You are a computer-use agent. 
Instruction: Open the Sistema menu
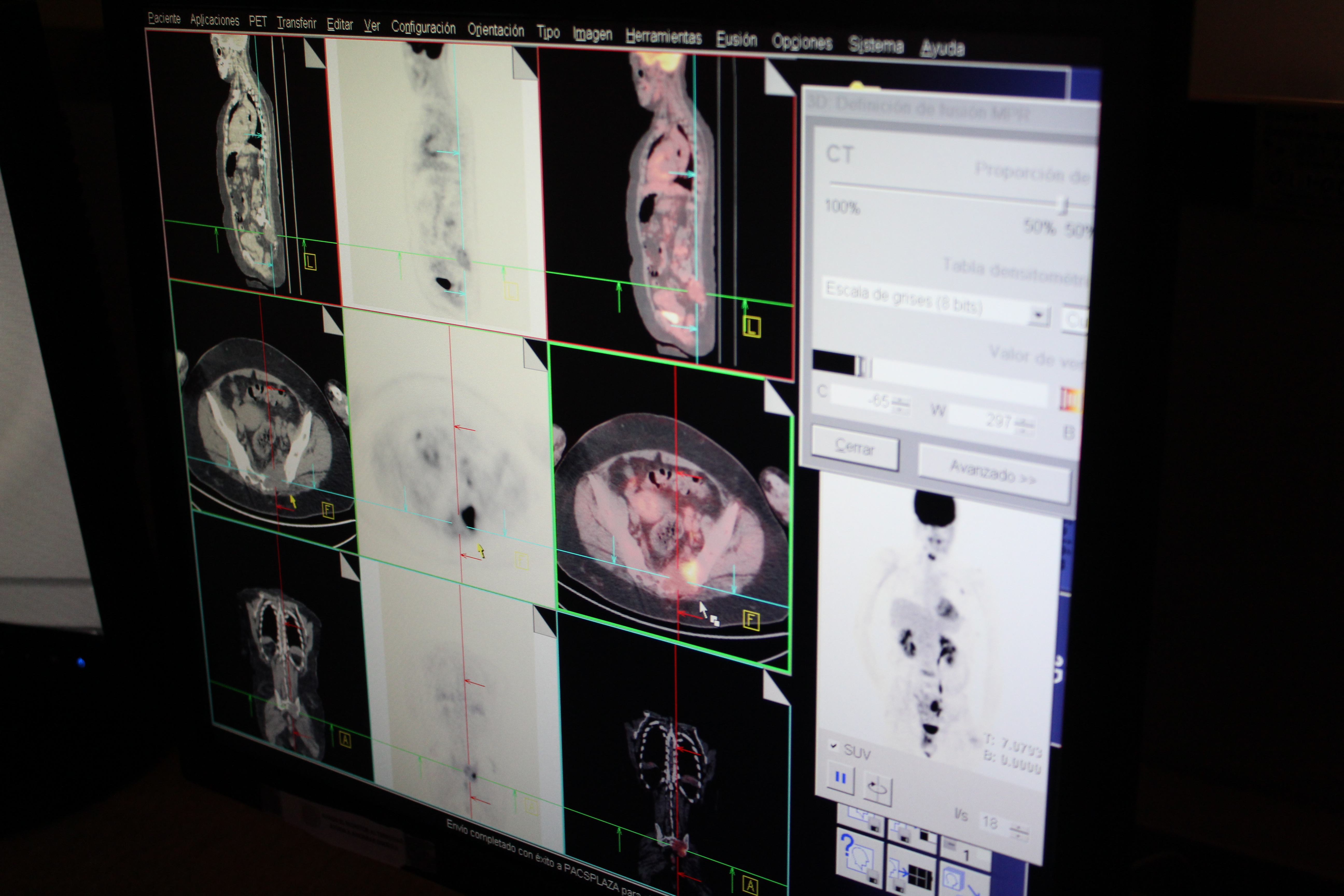[876, 45]
